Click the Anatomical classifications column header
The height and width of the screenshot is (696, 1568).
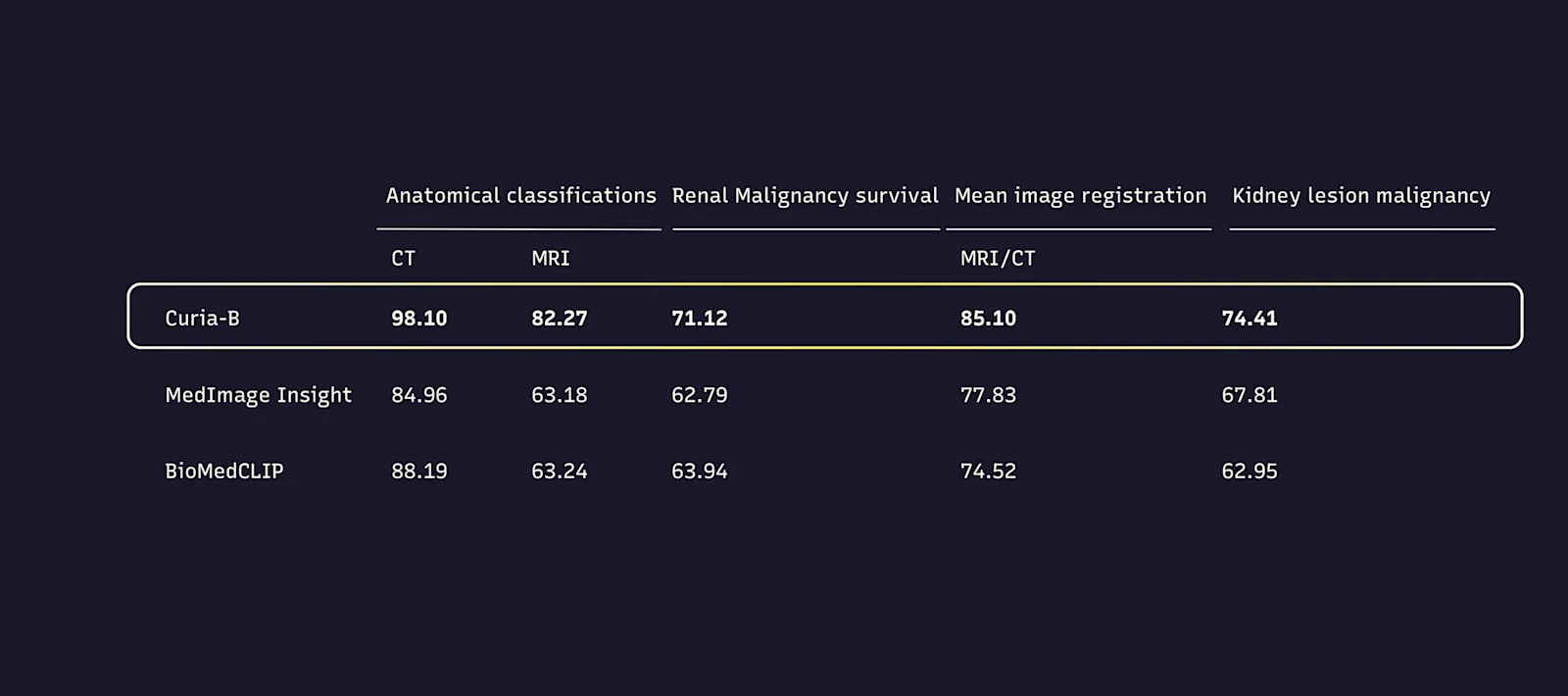point(520,195)
